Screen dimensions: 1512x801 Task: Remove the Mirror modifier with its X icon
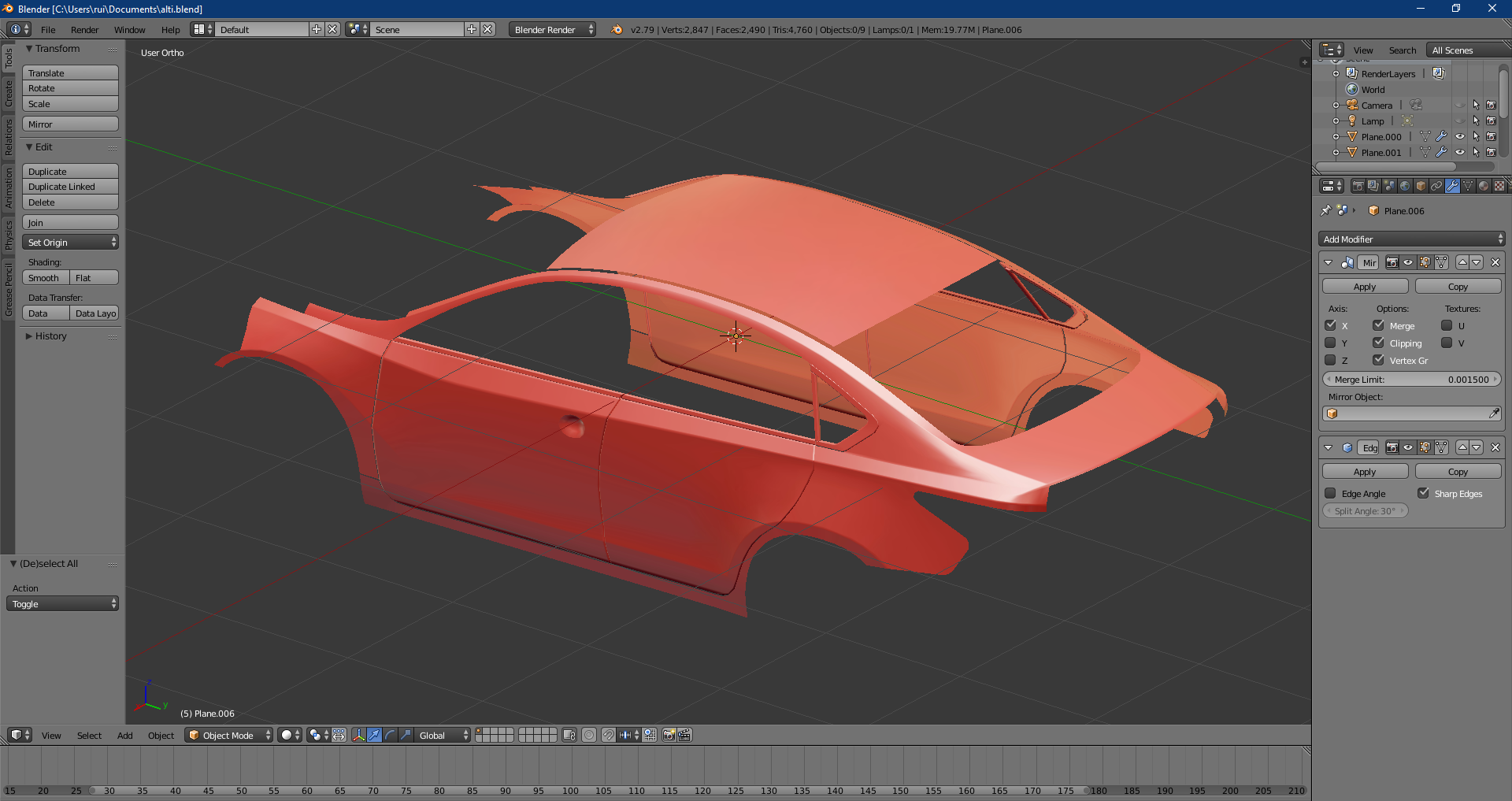[1495, 262]
